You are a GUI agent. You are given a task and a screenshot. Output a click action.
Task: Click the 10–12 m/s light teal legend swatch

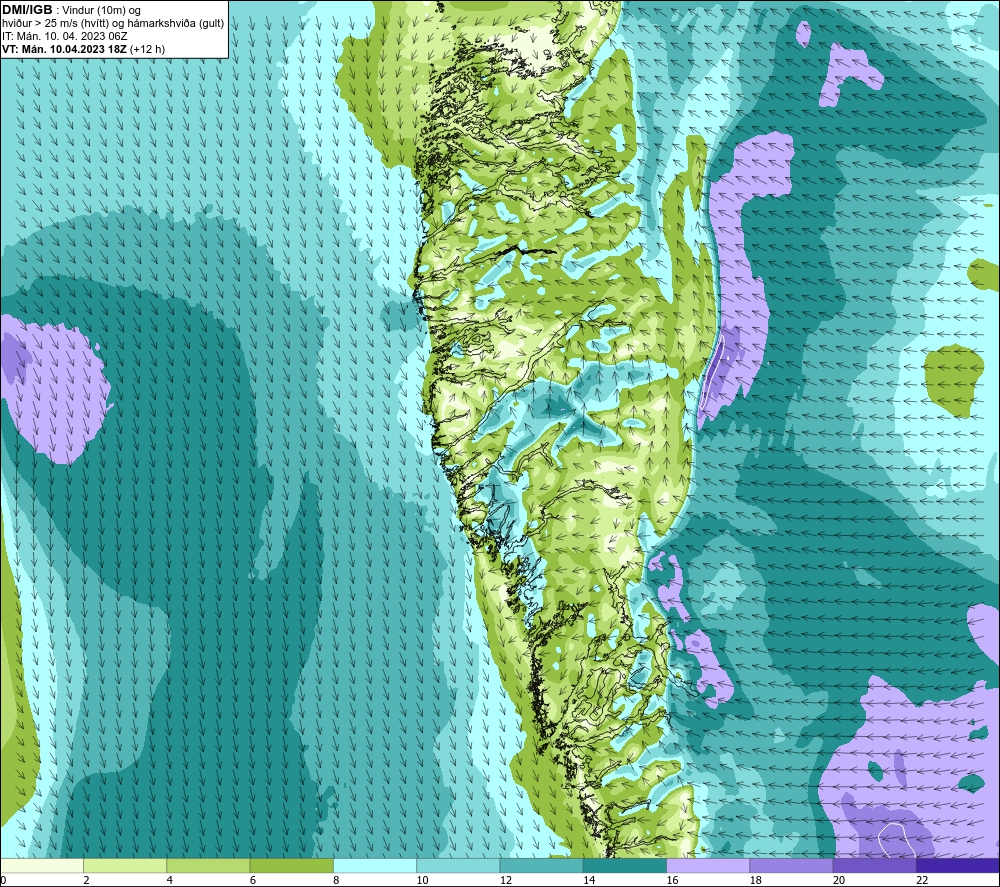coord(458,865)
